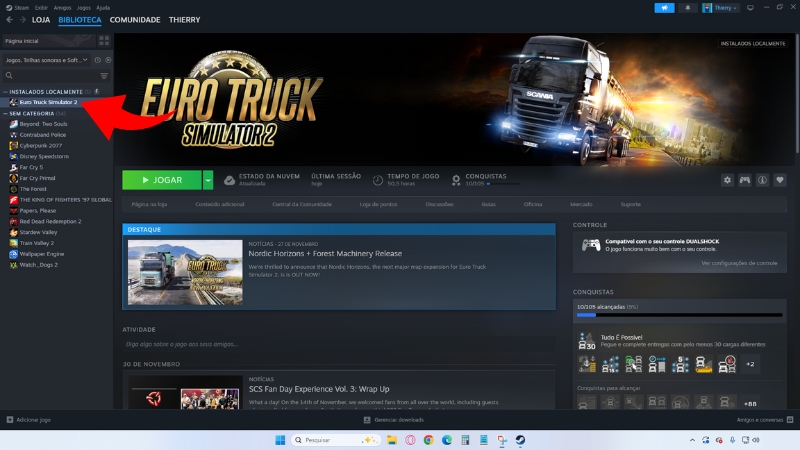Open the 'Tudo É Possível' achievement icon

coord(587,340)
